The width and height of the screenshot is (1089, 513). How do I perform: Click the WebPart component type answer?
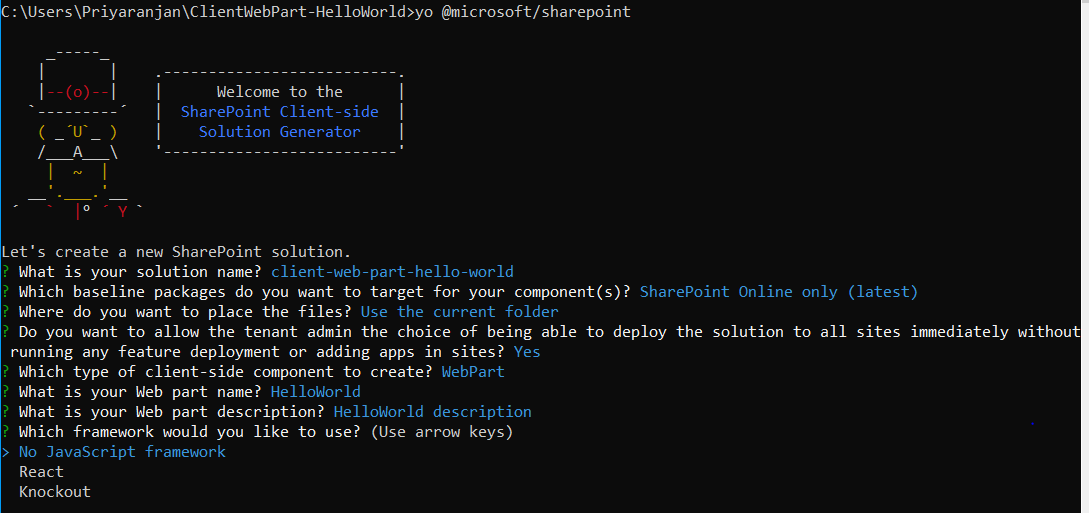pos(473,371)
